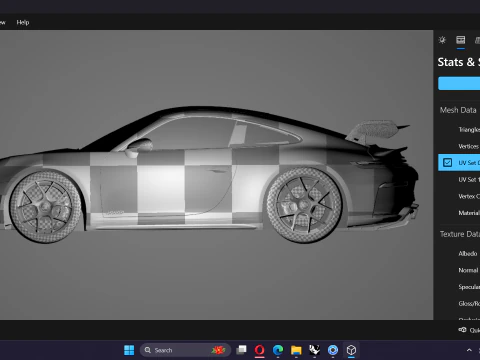The height and width of the screenshot is (360, 480).
Task: Open Microsoft Edge from the taskbar
Action: [x=278, y=350]
